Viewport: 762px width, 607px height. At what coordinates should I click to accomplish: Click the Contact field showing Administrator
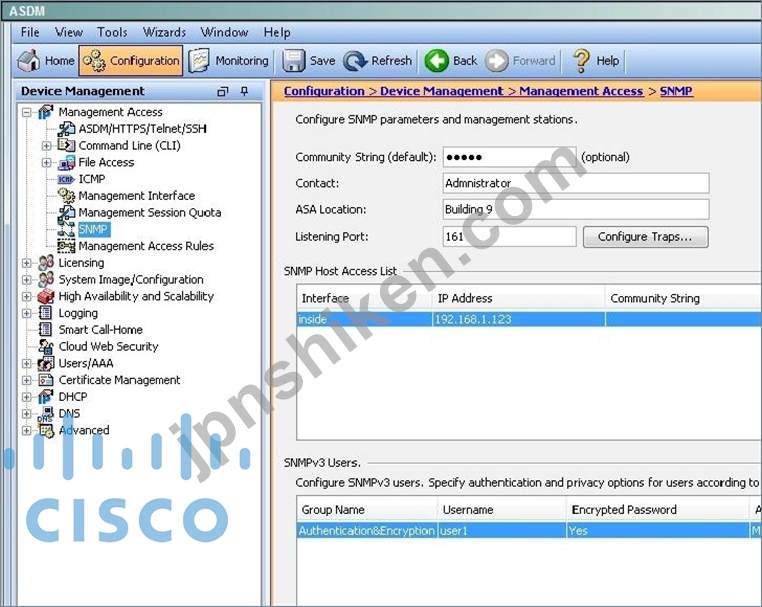(576, 183)
